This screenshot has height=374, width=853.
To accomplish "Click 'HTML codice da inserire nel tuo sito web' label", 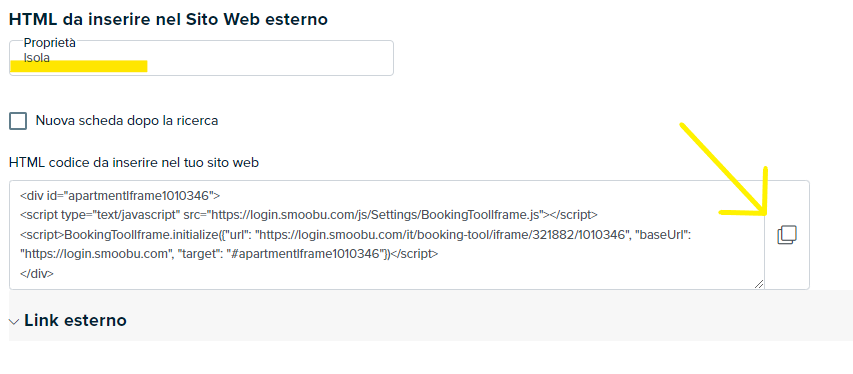I will [x=134, y=162].
